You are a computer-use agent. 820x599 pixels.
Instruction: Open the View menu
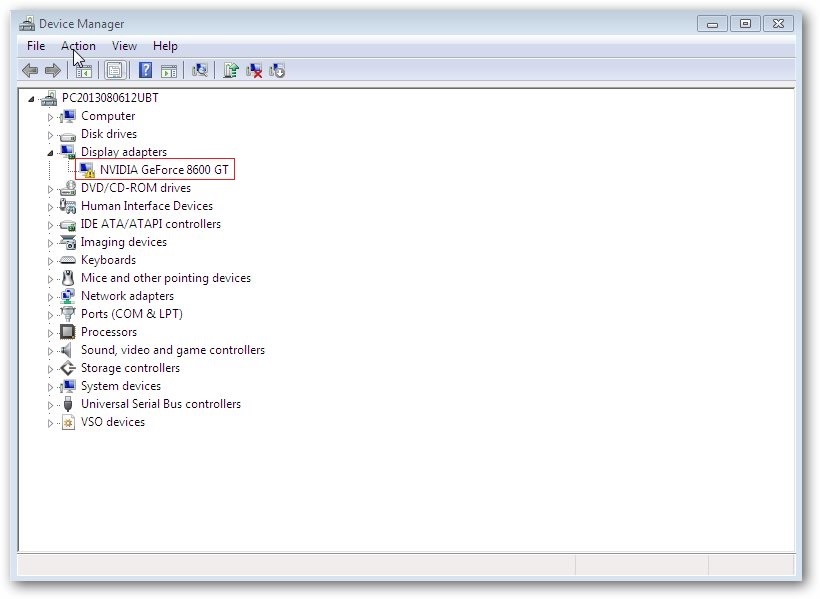click(x=124, y=46)
